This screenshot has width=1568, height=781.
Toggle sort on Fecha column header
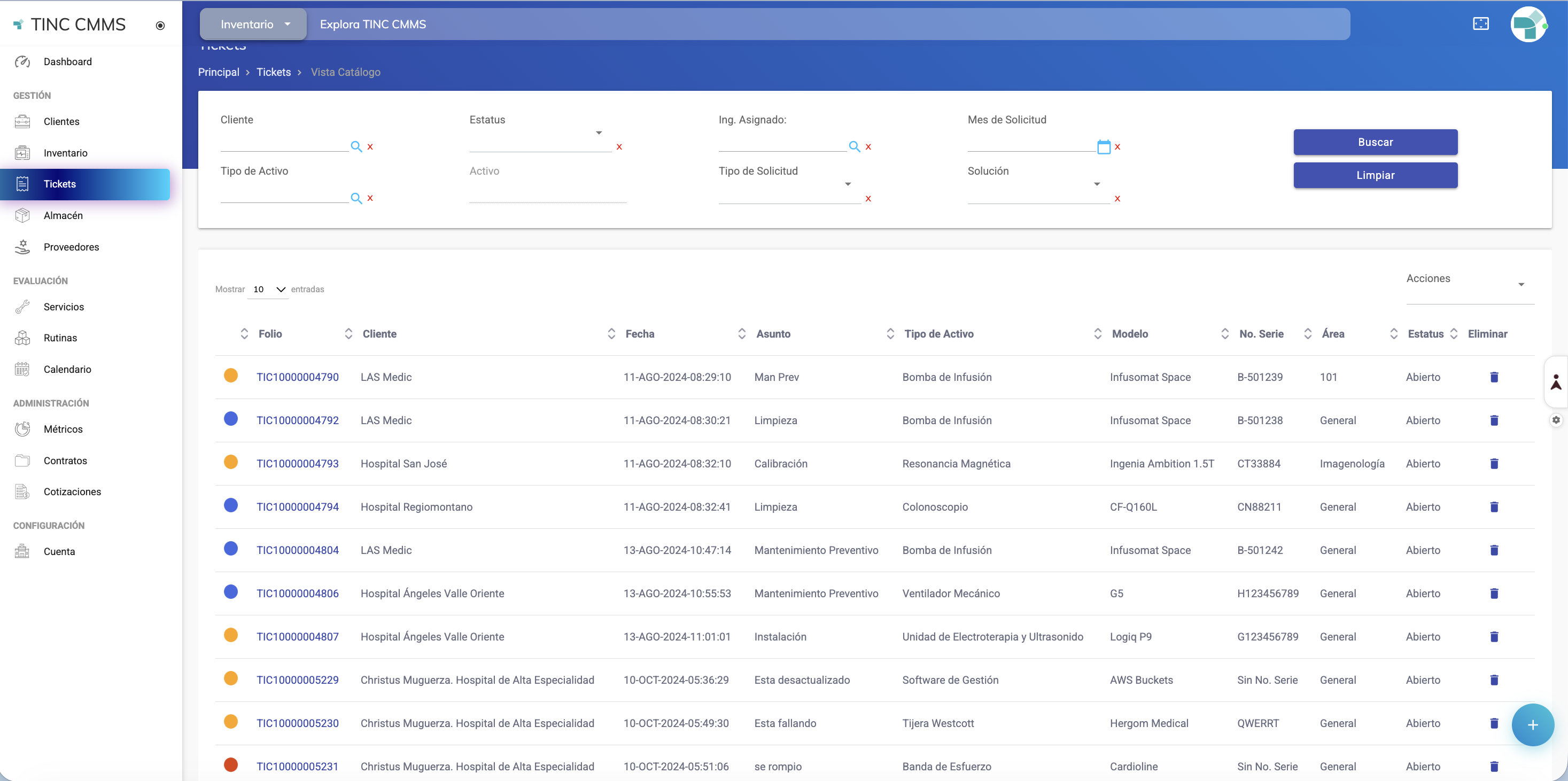pos(640,334)
